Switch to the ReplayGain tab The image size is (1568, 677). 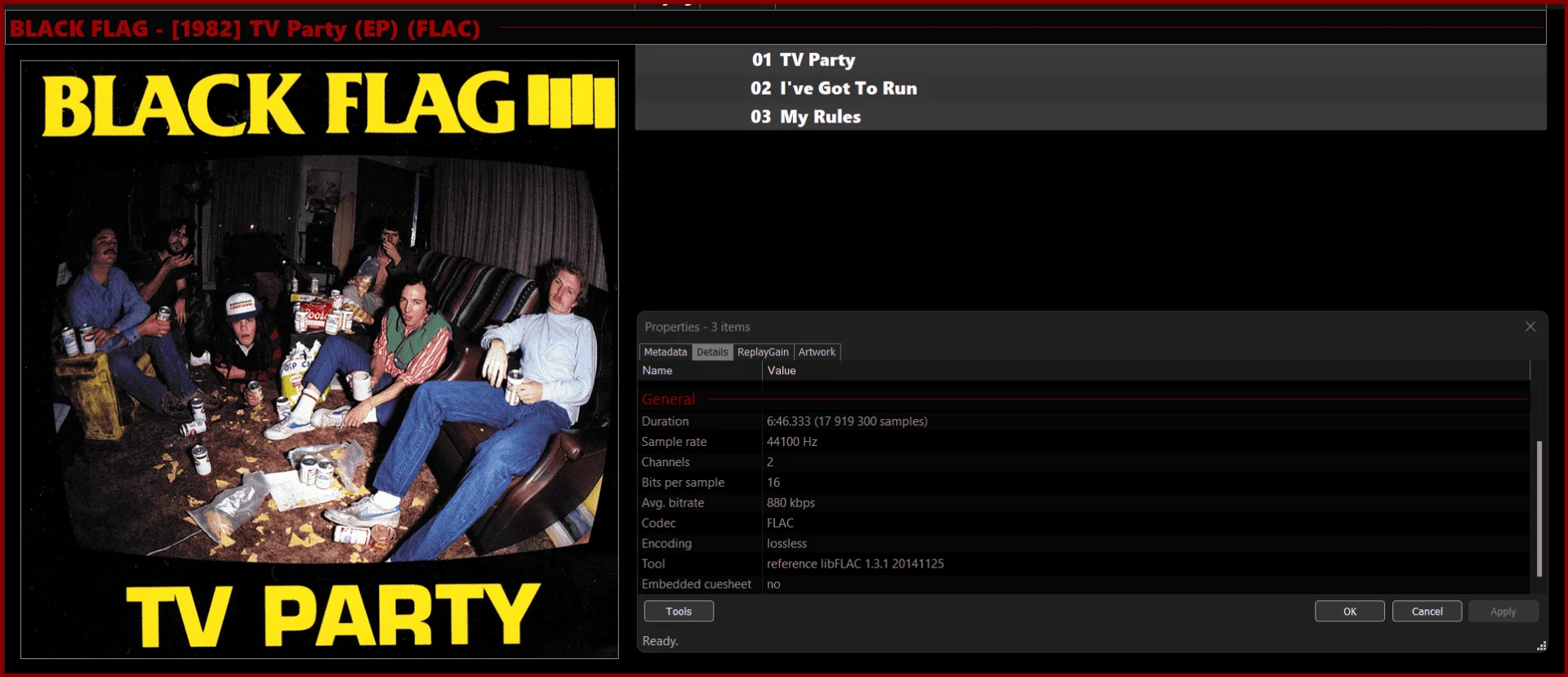[x=763, y=352]
